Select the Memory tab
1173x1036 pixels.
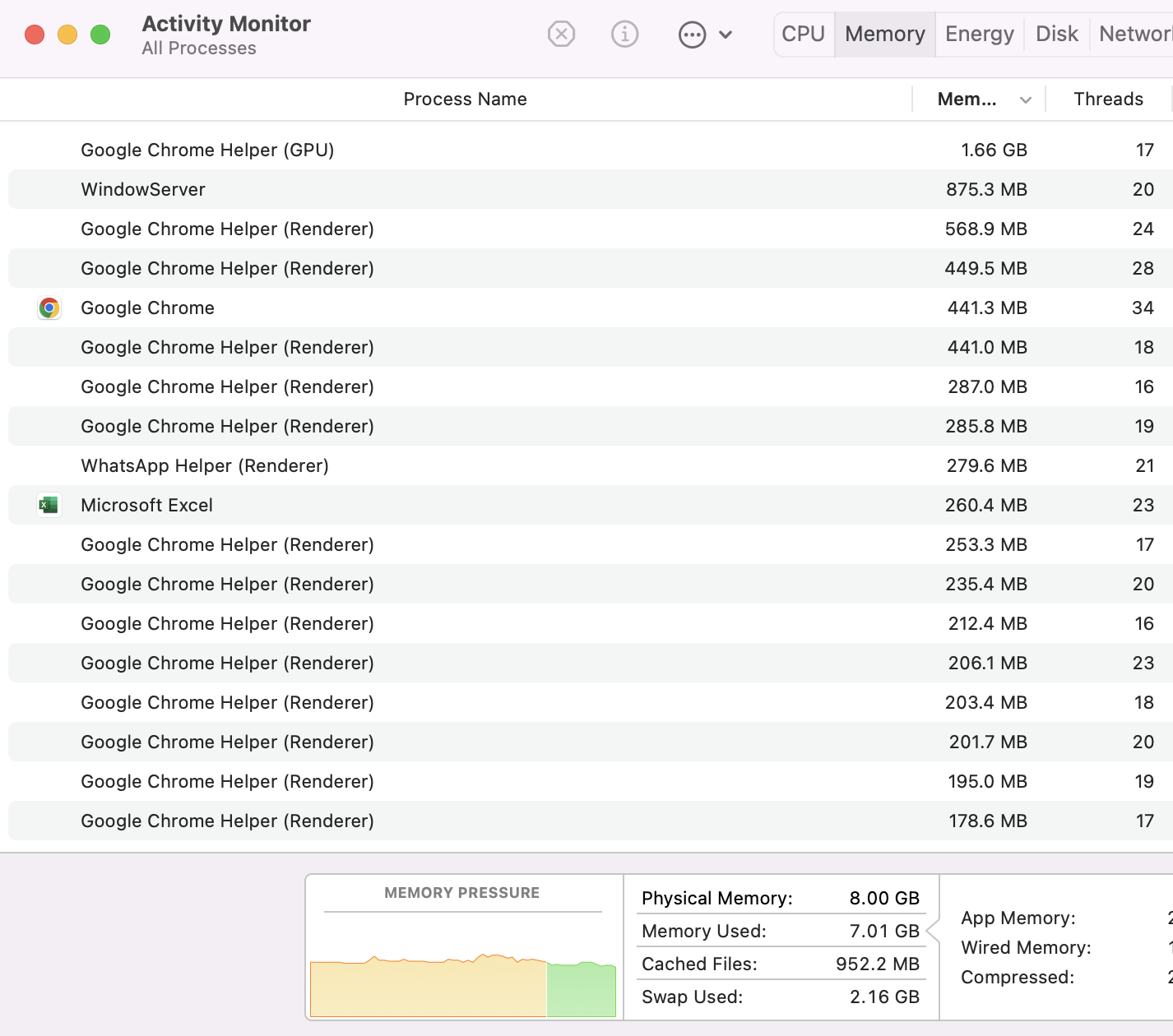(884, 35)
